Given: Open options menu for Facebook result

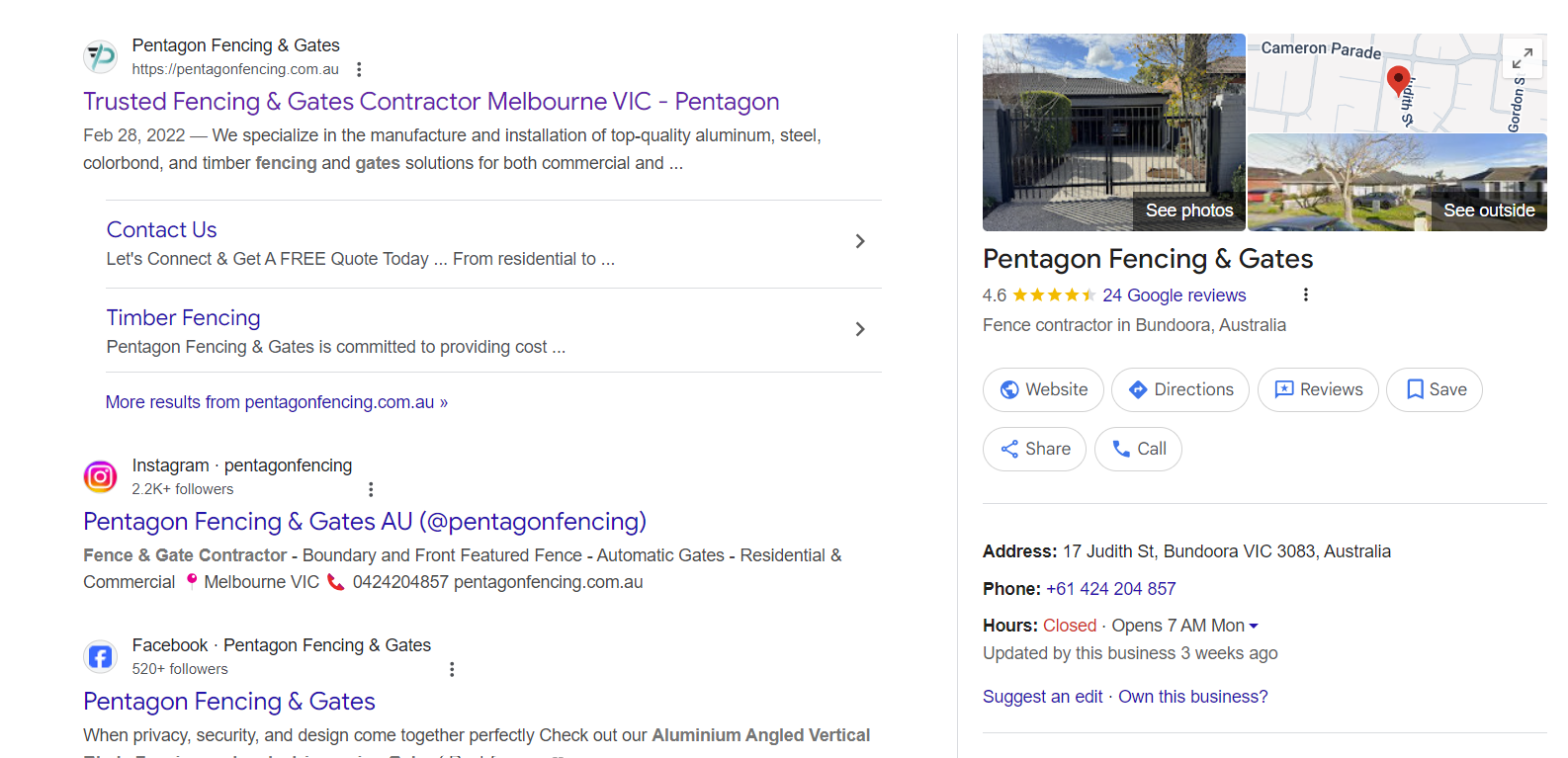Looking at the screenshot, I should click(452, 669).
